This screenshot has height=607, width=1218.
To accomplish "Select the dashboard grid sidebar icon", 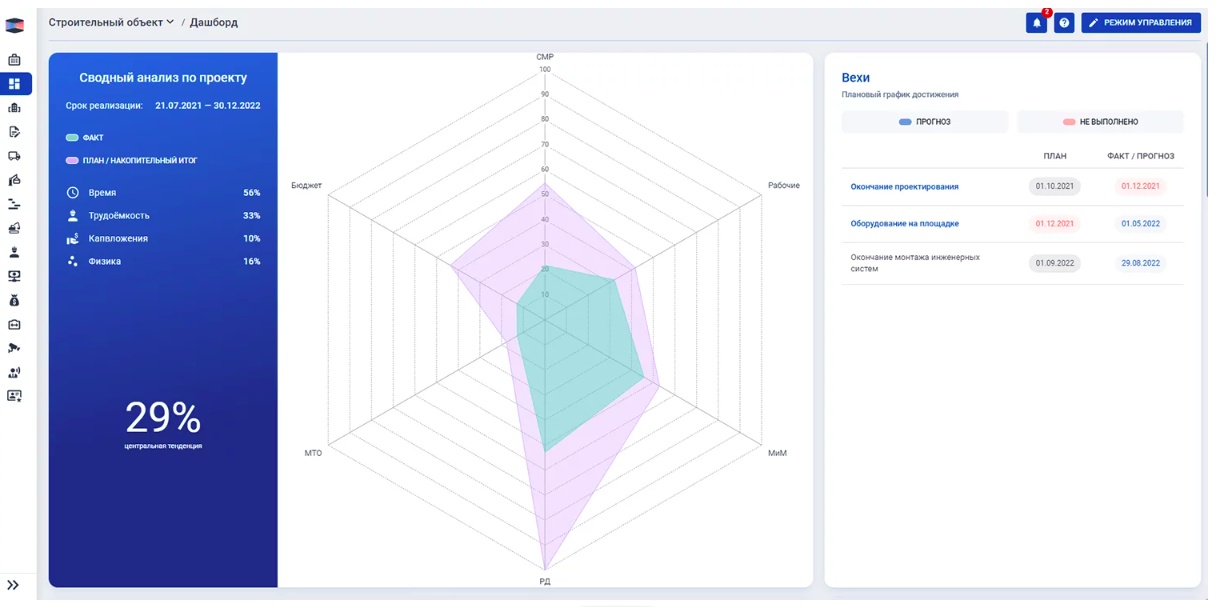I will coord(14,84).
